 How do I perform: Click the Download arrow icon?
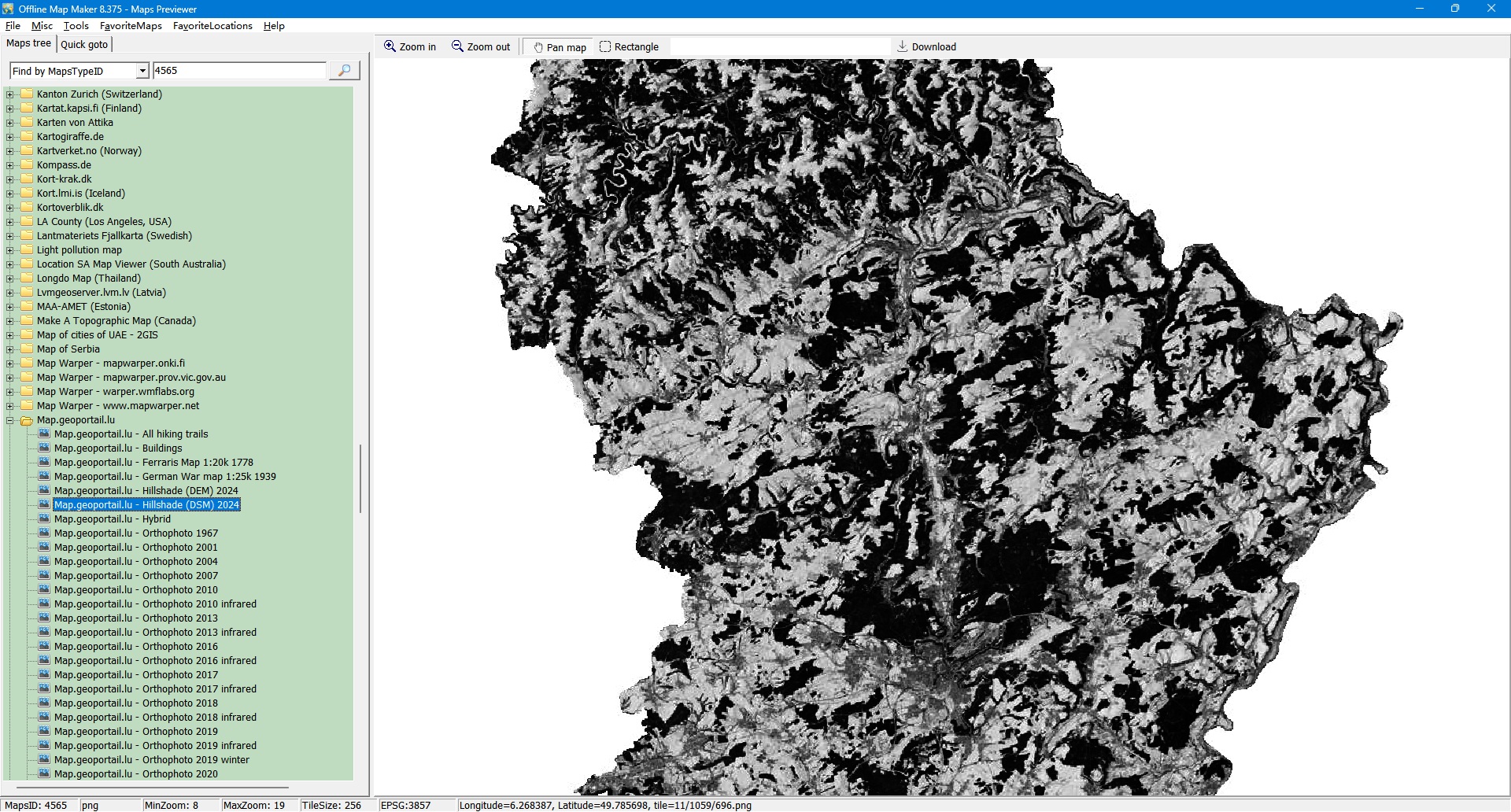click(903, 46)
